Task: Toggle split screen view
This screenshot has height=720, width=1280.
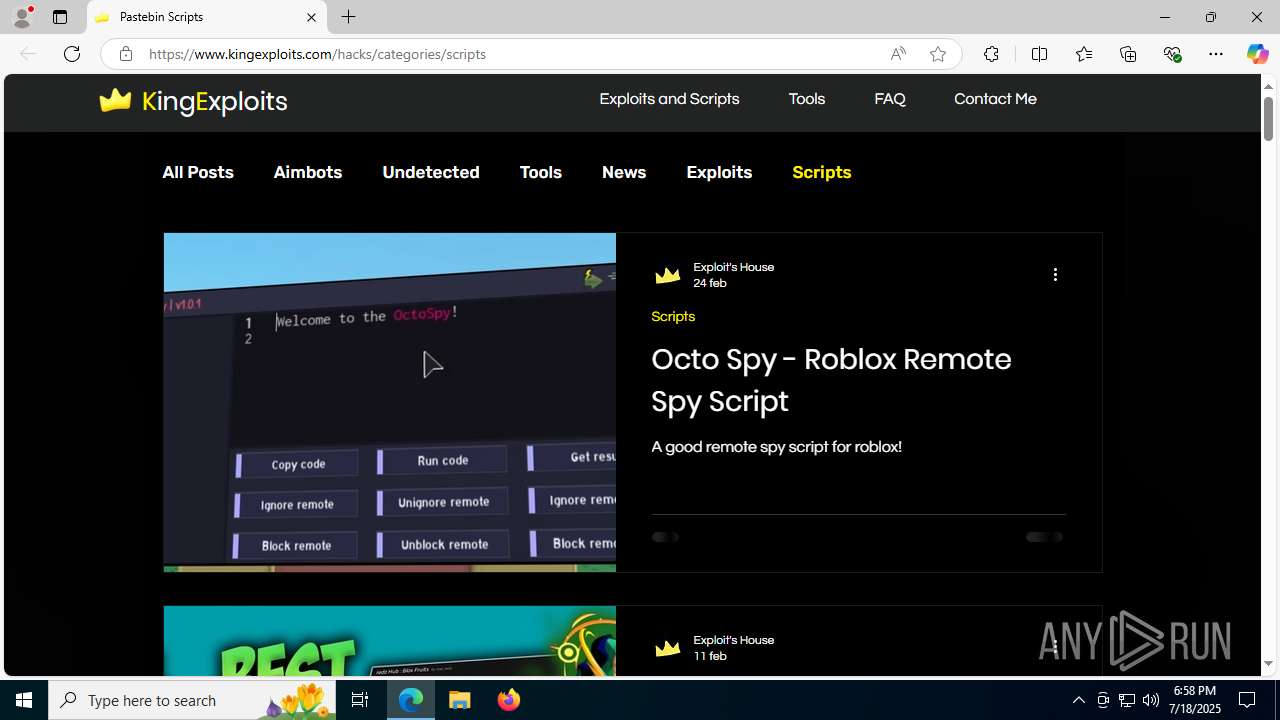Action: click(x=1039, y=54)
